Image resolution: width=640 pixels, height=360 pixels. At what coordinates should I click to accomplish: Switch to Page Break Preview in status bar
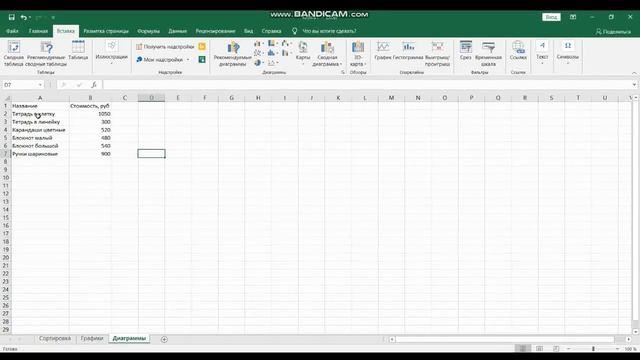pos(556,349)
